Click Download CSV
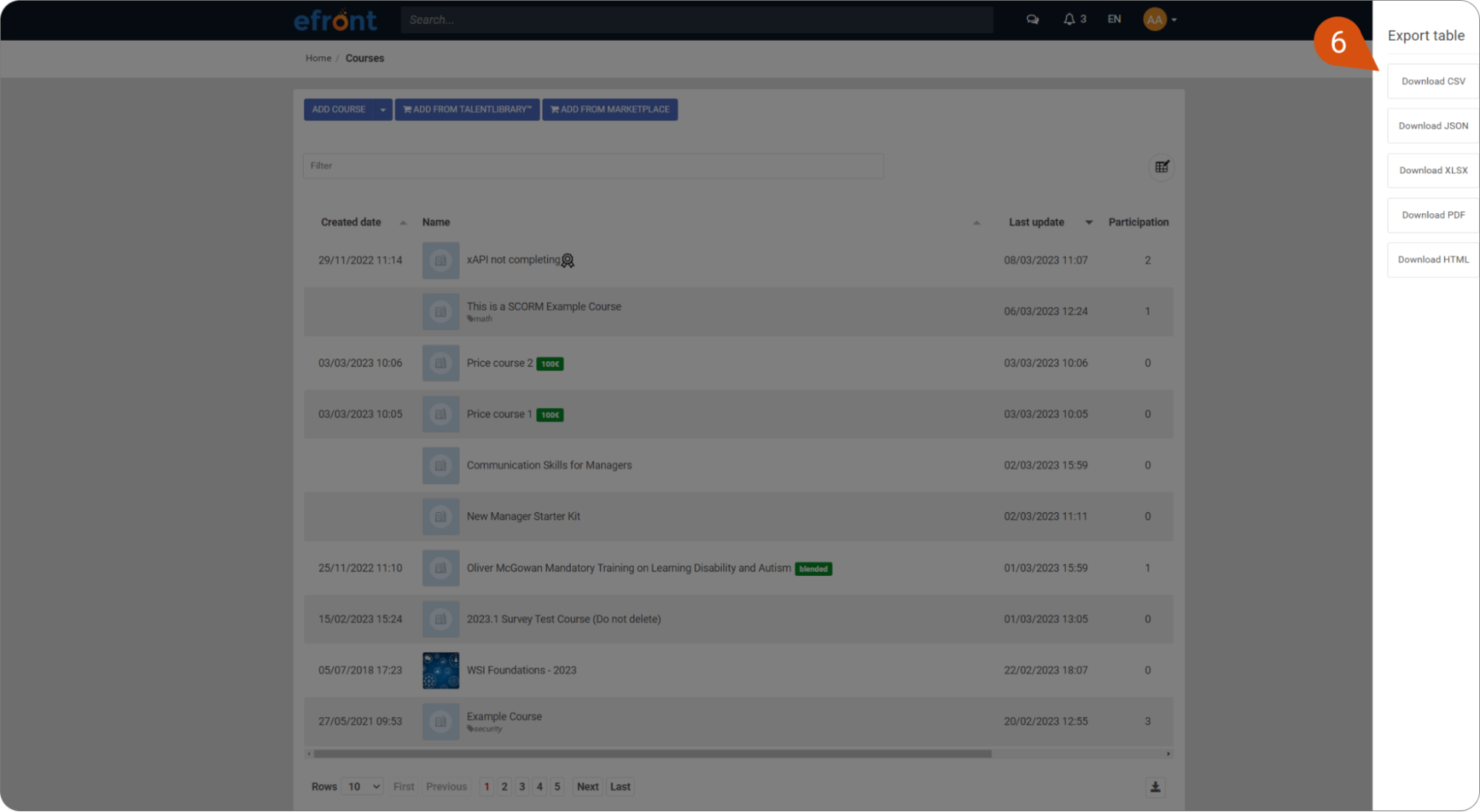The height and width of the screenshot is (812, 1480). click(1433, 81)
